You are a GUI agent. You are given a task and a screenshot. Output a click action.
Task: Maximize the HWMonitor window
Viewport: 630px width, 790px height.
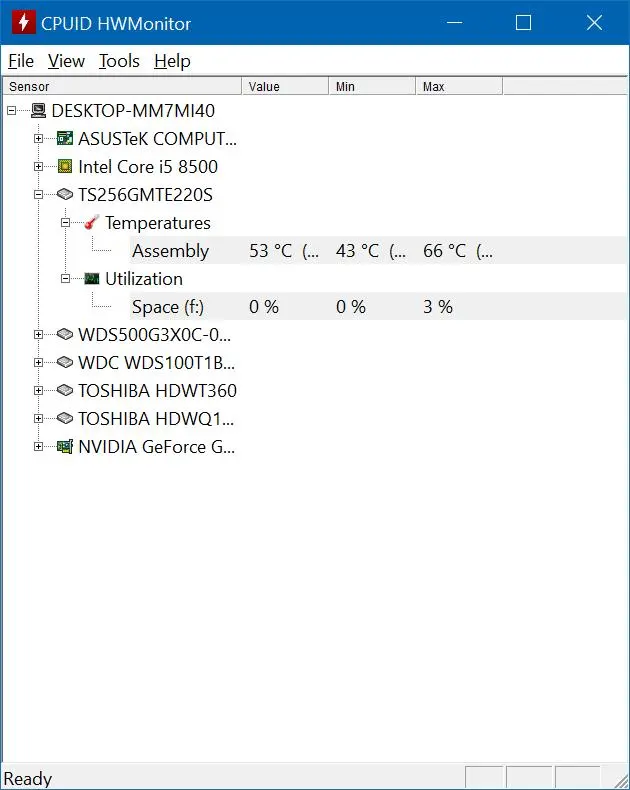click(523, 23)
